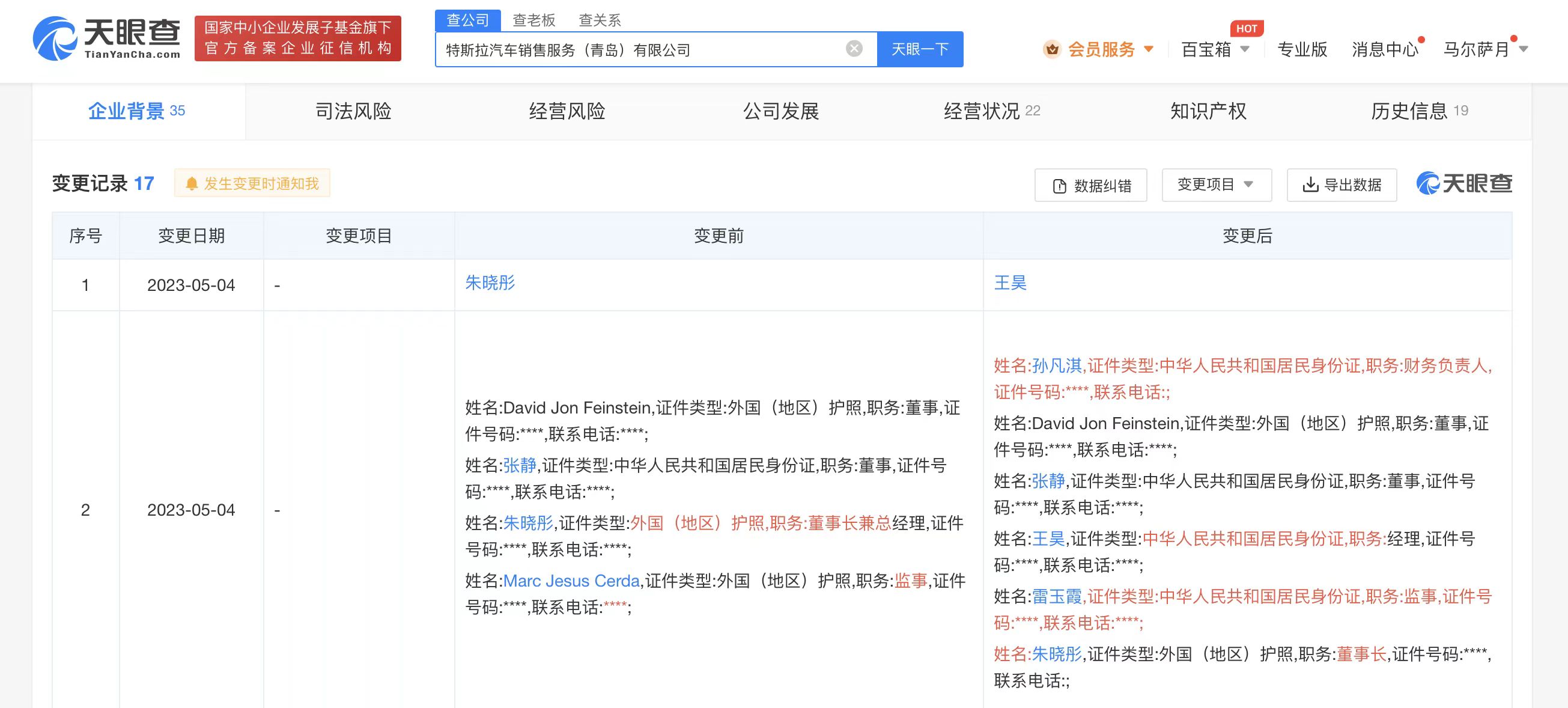Image resolution: width=1568 pixels, height=708 pixels.
Task: Click the 导出数据 button
Action: click(1342, 185)
